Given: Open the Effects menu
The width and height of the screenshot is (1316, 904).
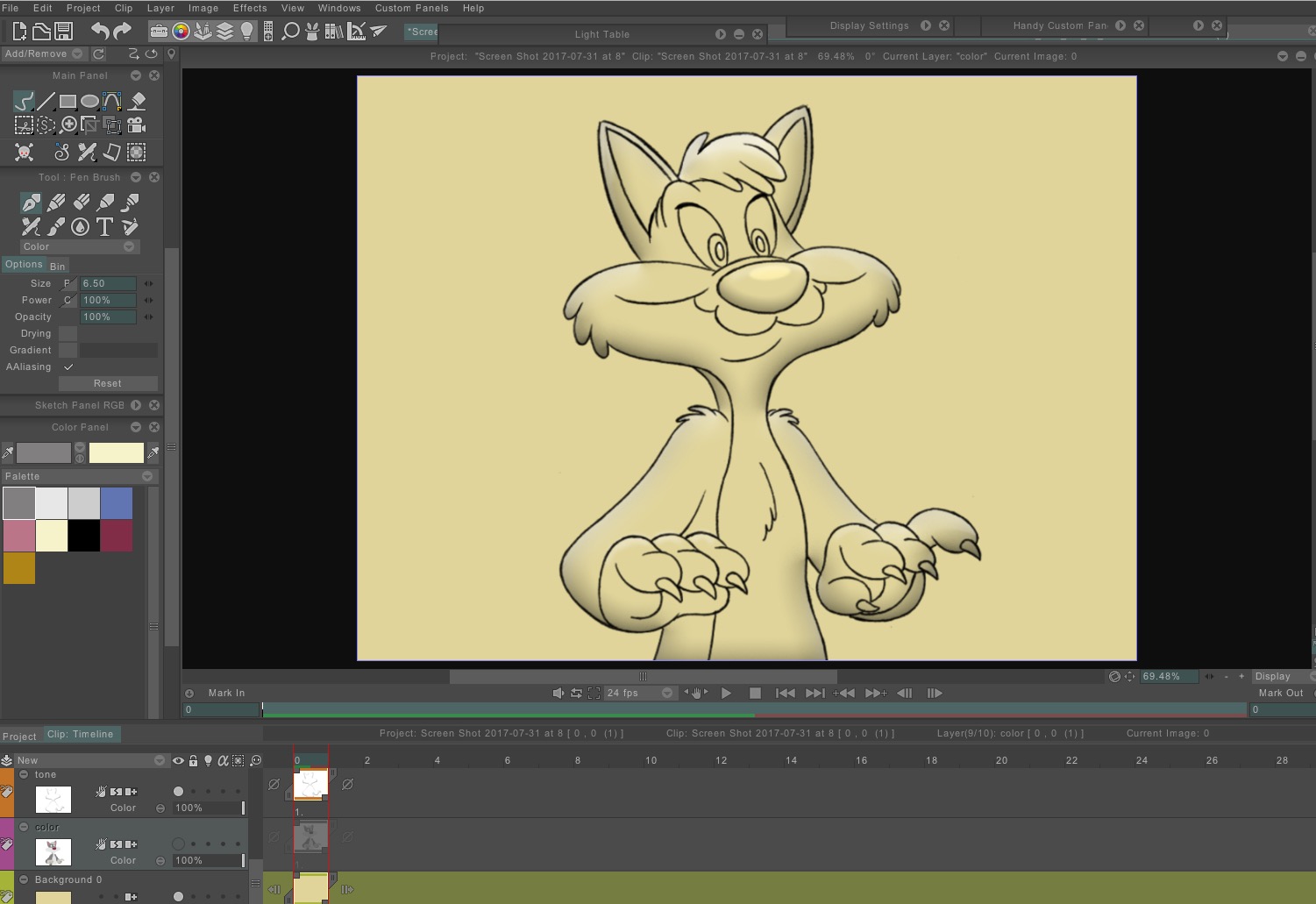Looking at the screenshot, I should [250, 8].
